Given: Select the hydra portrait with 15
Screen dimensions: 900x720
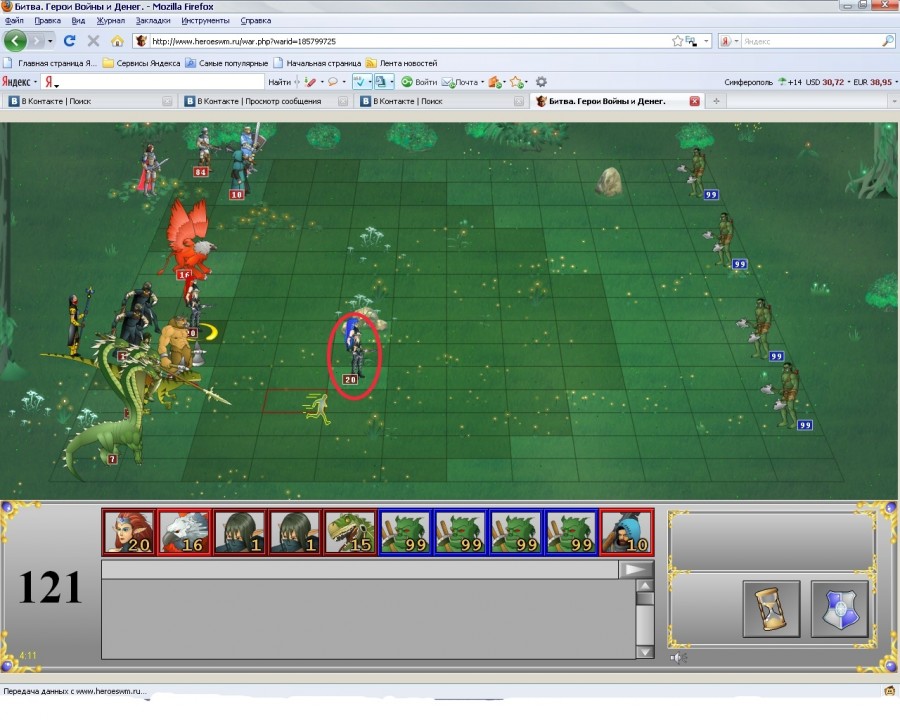Looking at the screenshot, I should coord(350,532).
